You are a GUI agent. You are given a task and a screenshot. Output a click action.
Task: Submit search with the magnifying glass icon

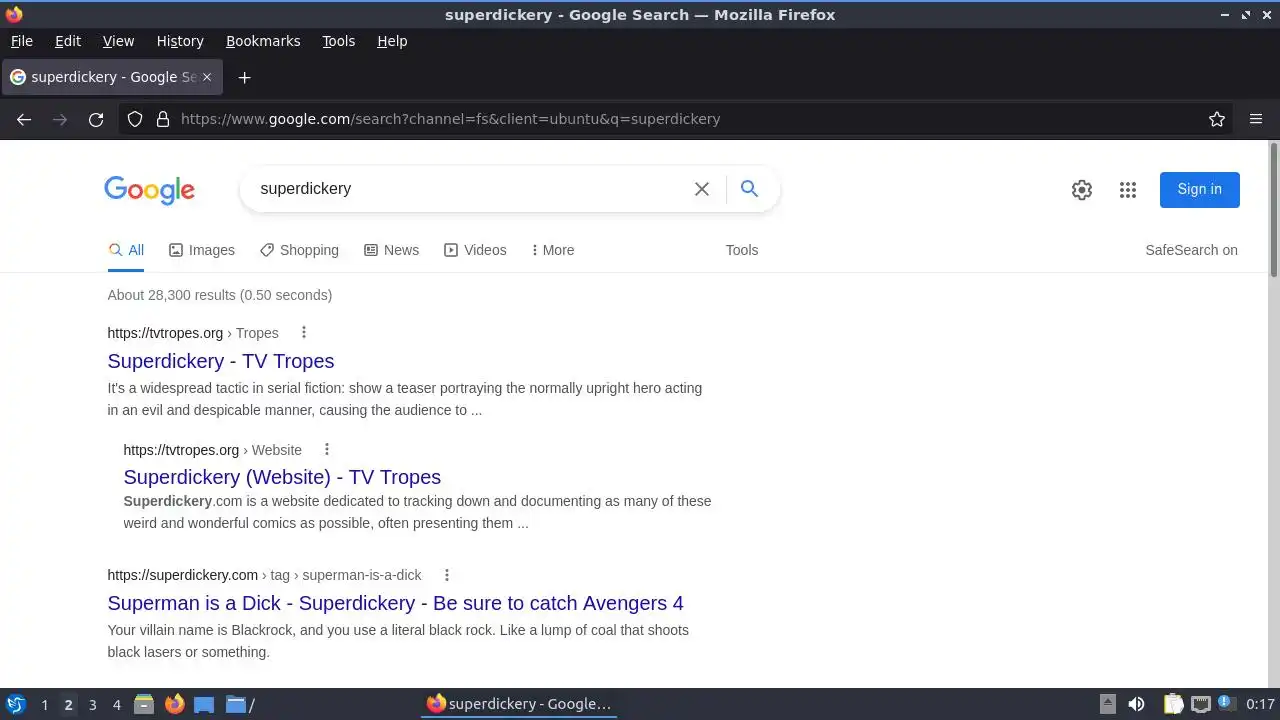(749, 189)
